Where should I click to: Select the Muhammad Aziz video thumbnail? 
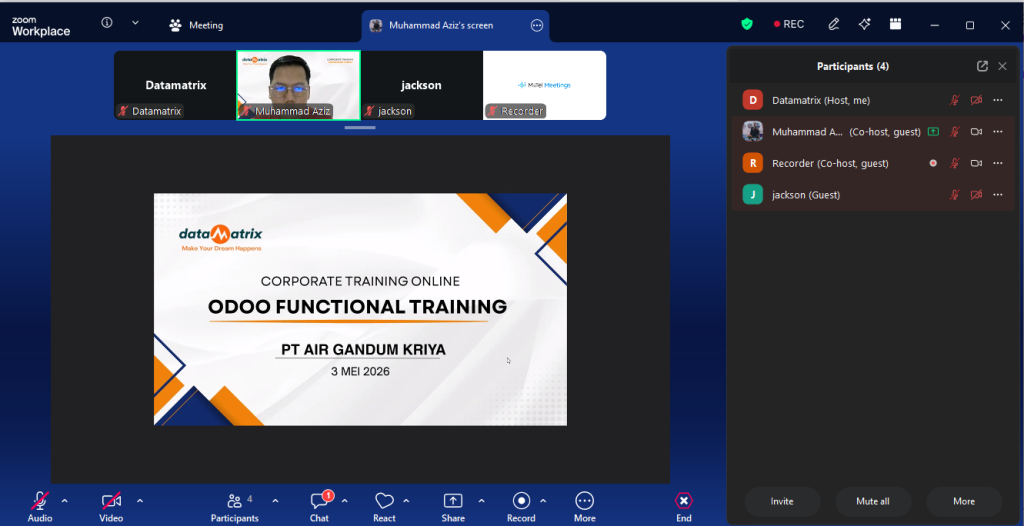(x=298, y=85)
